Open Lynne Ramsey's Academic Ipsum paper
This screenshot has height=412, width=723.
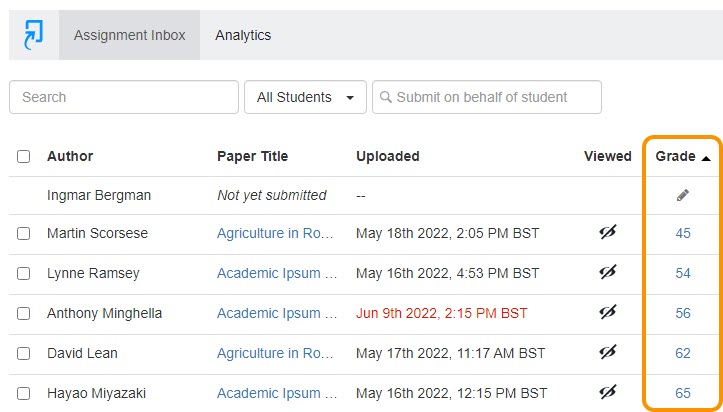pyautogui.click(x=276, y=273)
